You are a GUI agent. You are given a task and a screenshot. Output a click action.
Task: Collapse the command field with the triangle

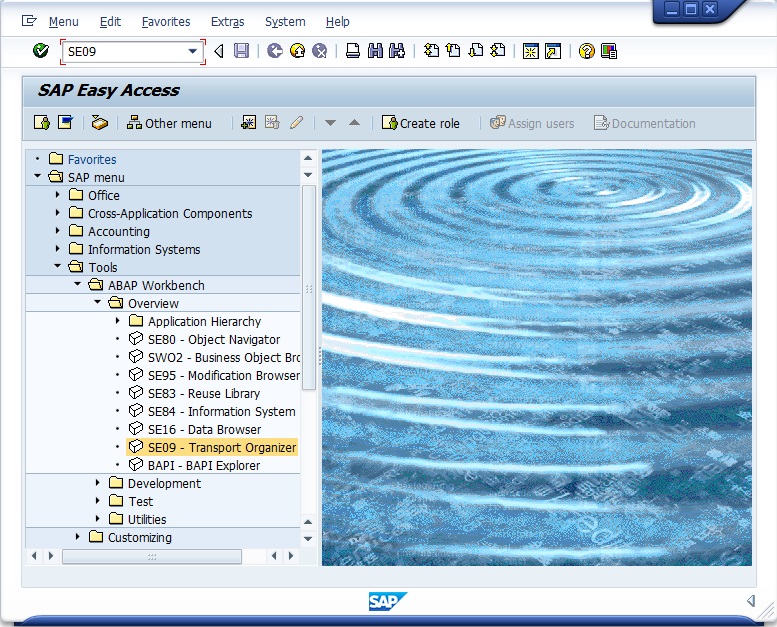point(219,51)
